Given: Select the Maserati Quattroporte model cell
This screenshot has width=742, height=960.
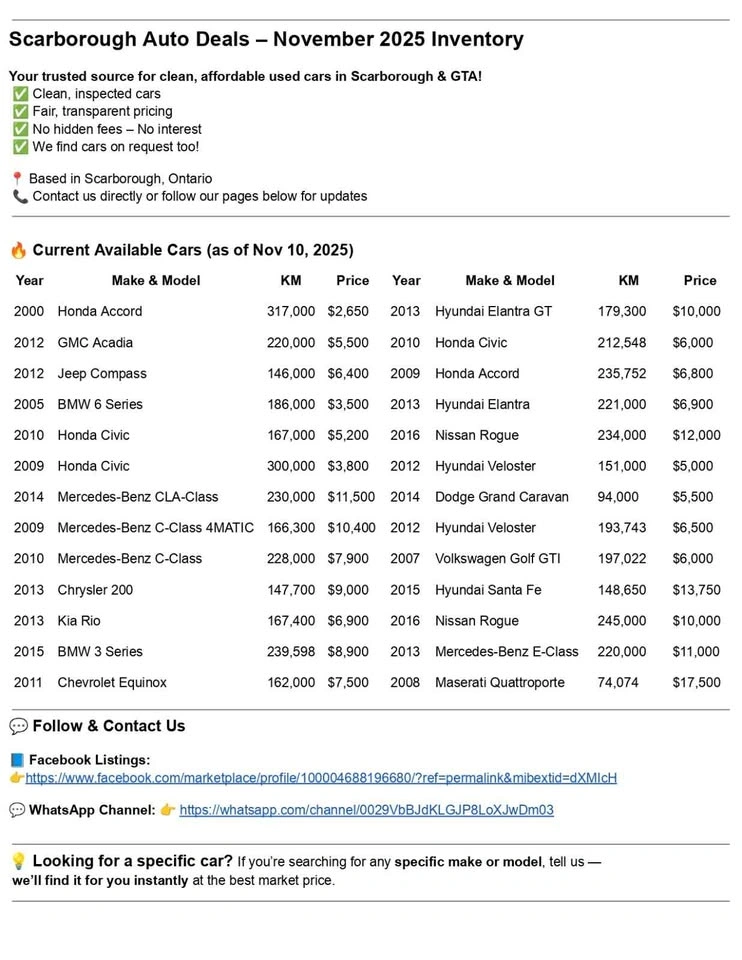Looking at the screenshot, I should [x=499, y=683].
